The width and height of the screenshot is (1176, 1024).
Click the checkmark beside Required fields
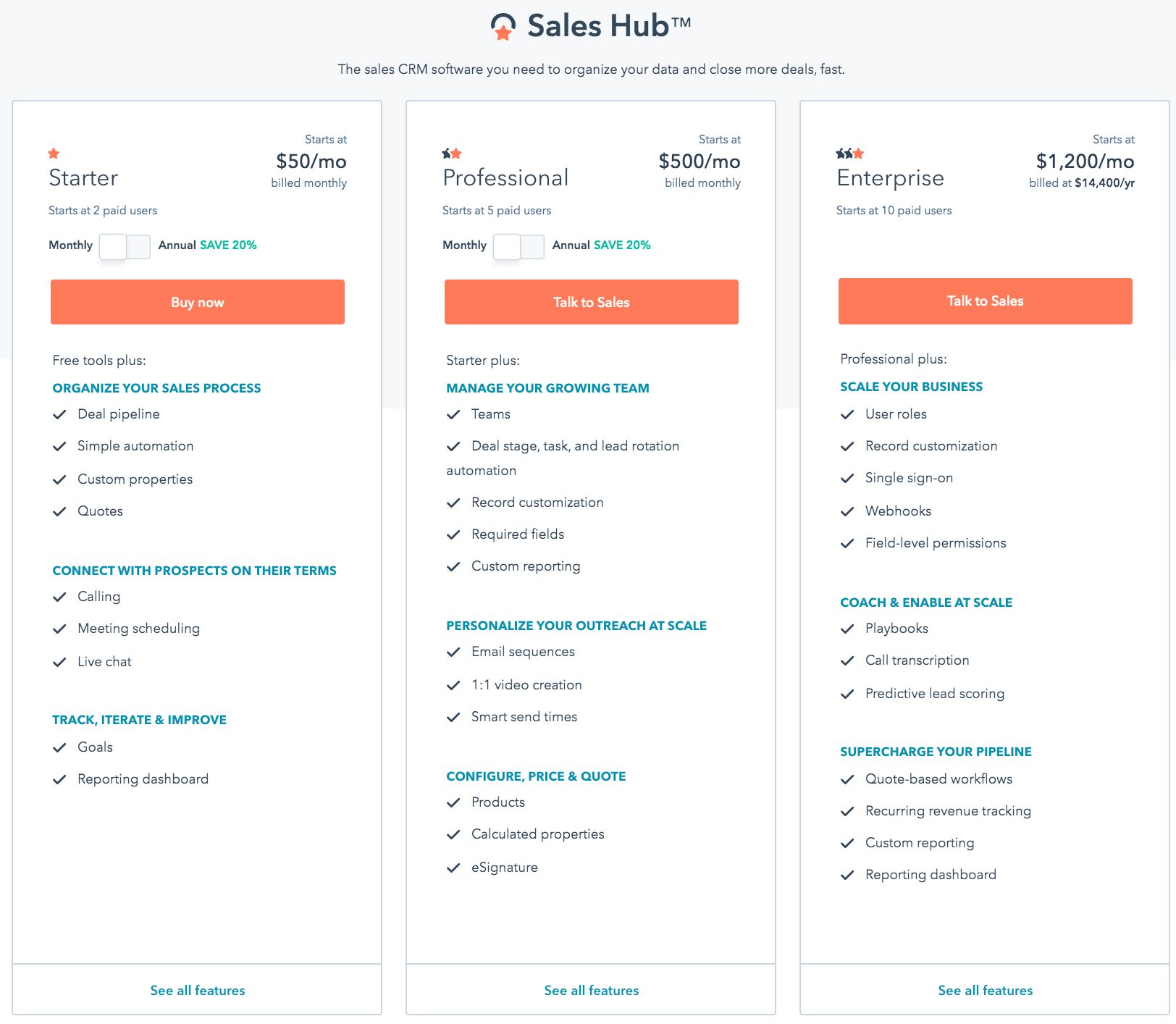[453, 535]
